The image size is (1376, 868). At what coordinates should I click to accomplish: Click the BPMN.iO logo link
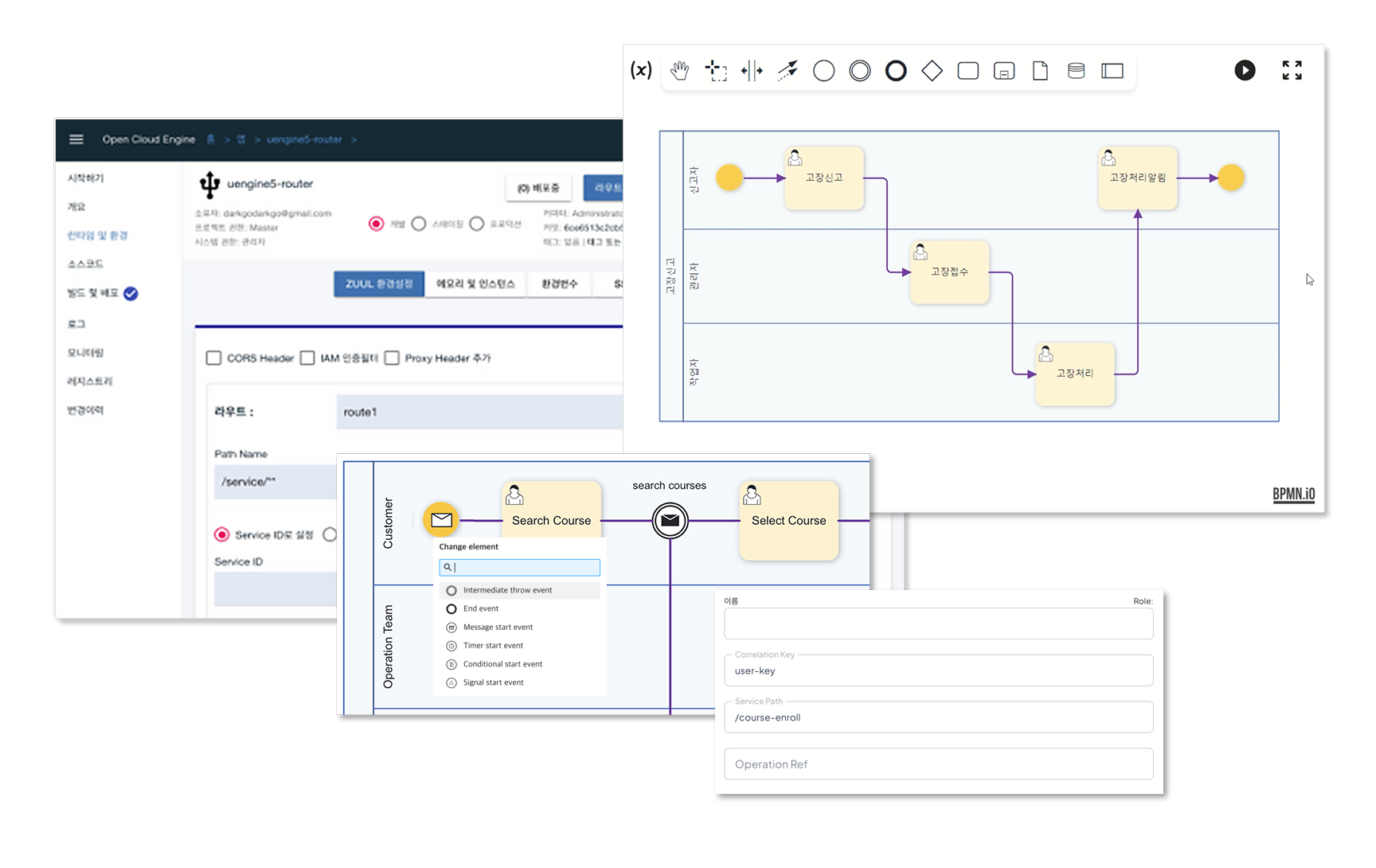(x=1293, y=494)
